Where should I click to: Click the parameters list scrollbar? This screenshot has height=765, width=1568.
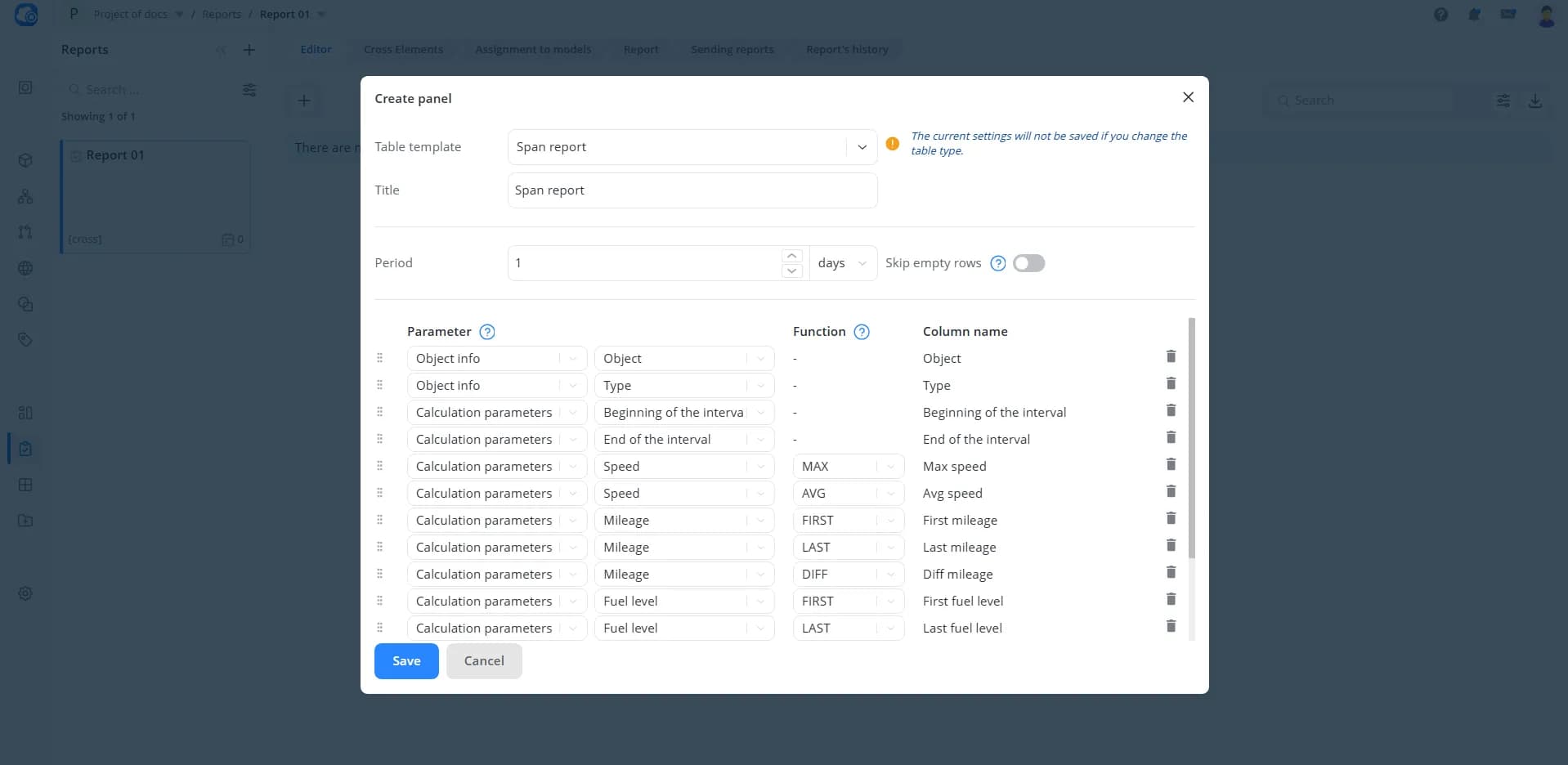1191,438
